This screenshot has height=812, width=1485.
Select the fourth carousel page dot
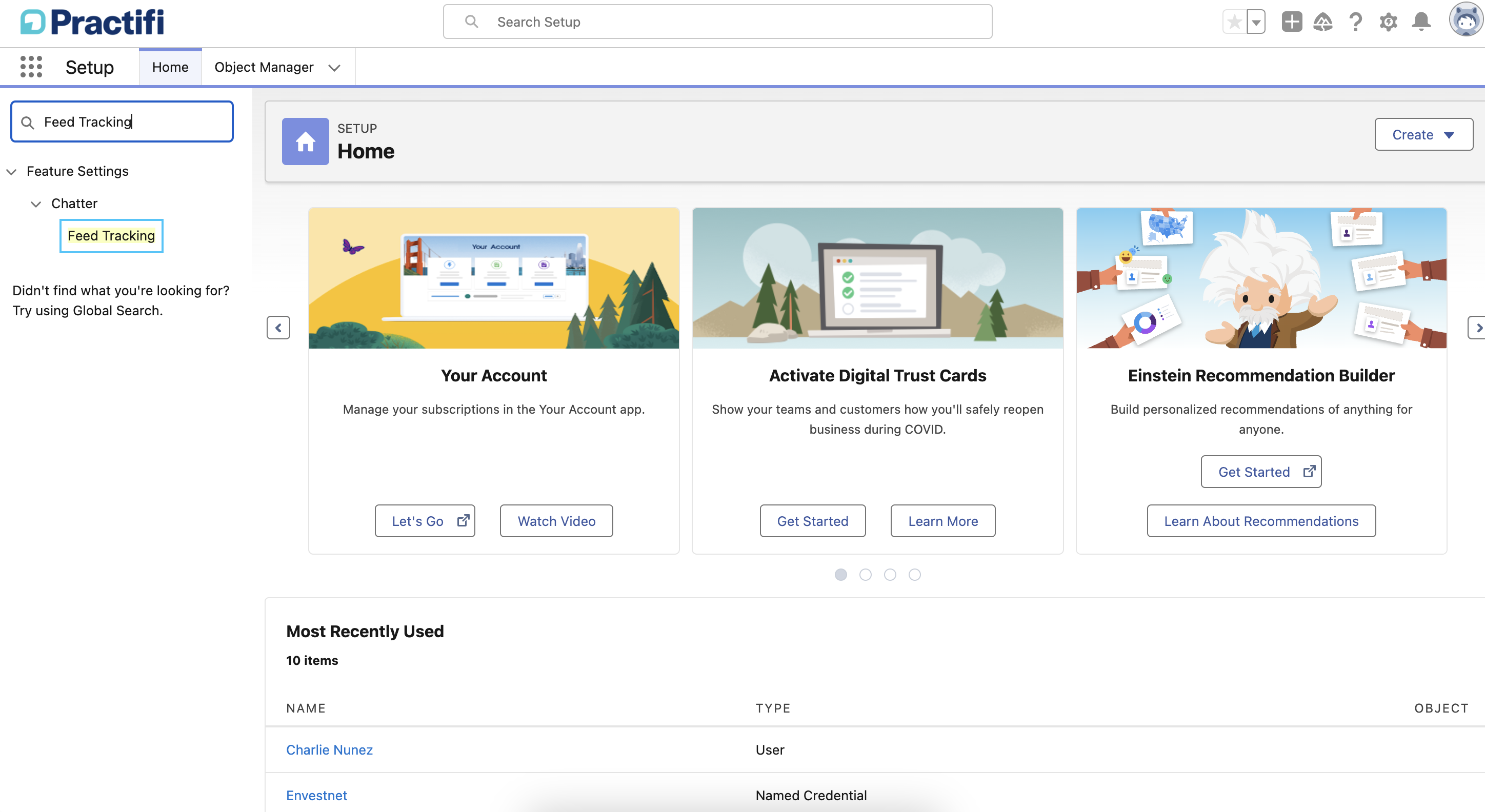click(915, 575)
